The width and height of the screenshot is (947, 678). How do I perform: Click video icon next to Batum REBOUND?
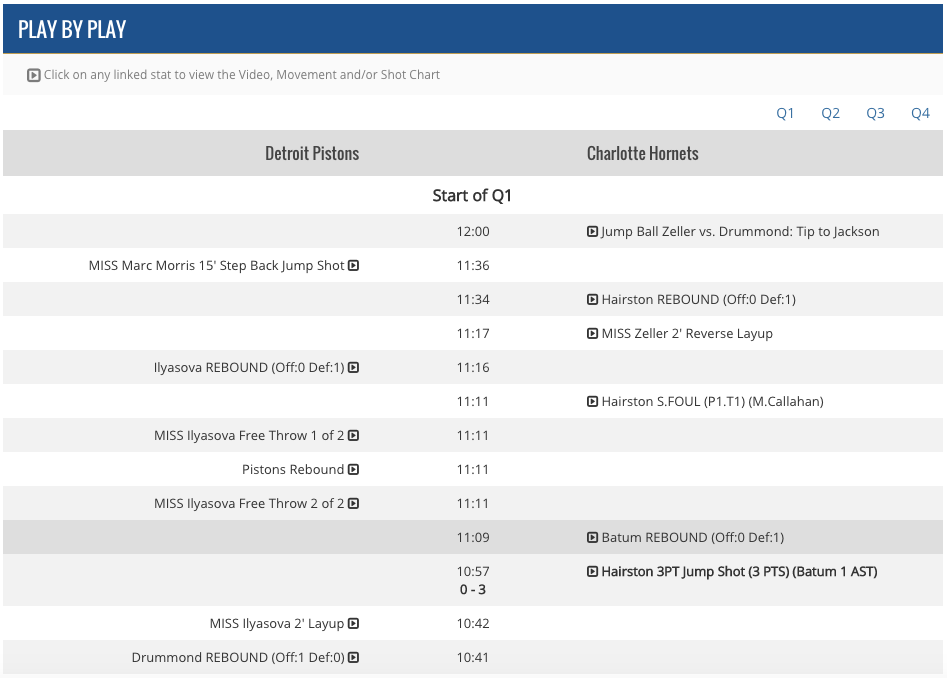point(592,537)
